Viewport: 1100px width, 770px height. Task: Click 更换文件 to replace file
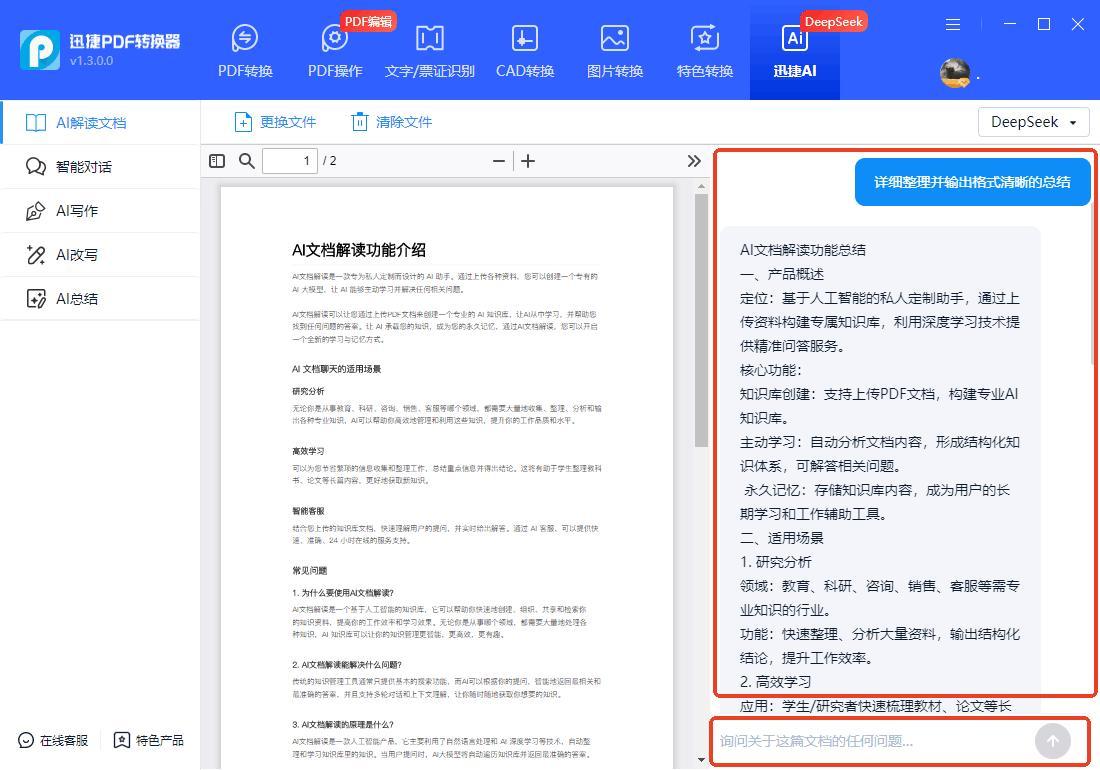pyautogui.click(x=275, y=122)
